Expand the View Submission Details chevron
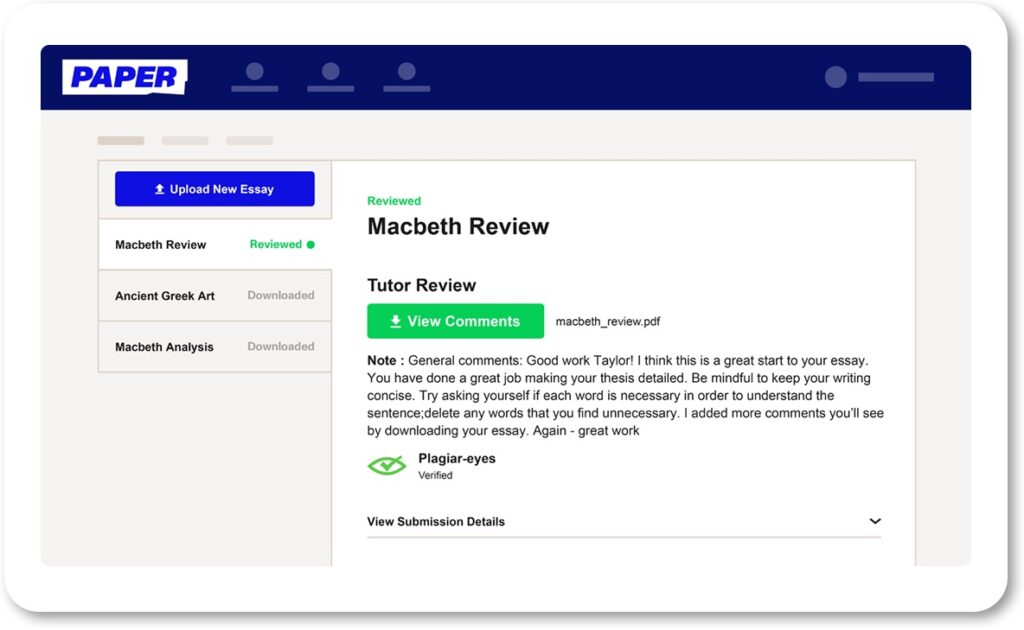1024x630 pixels. pyautogui.click(x=874, y=521)
